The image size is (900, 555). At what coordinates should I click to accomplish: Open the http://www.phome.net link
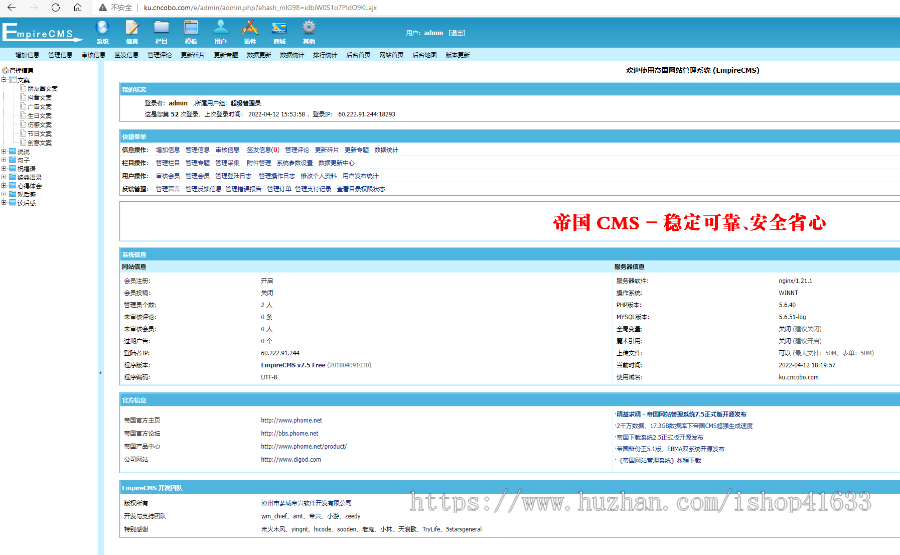[x=291, y=421]
